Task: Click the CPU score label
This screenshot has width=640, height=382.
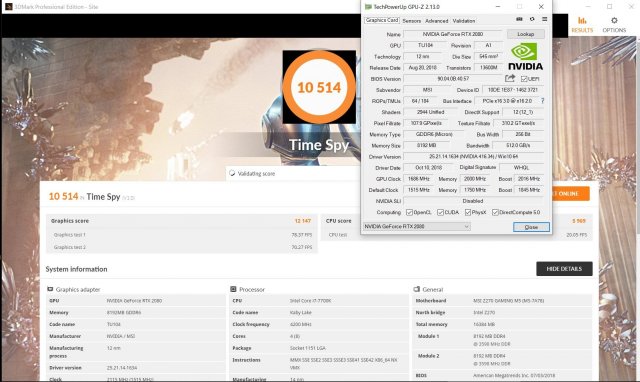Action: pyautogui.click(x=338, y=220)
